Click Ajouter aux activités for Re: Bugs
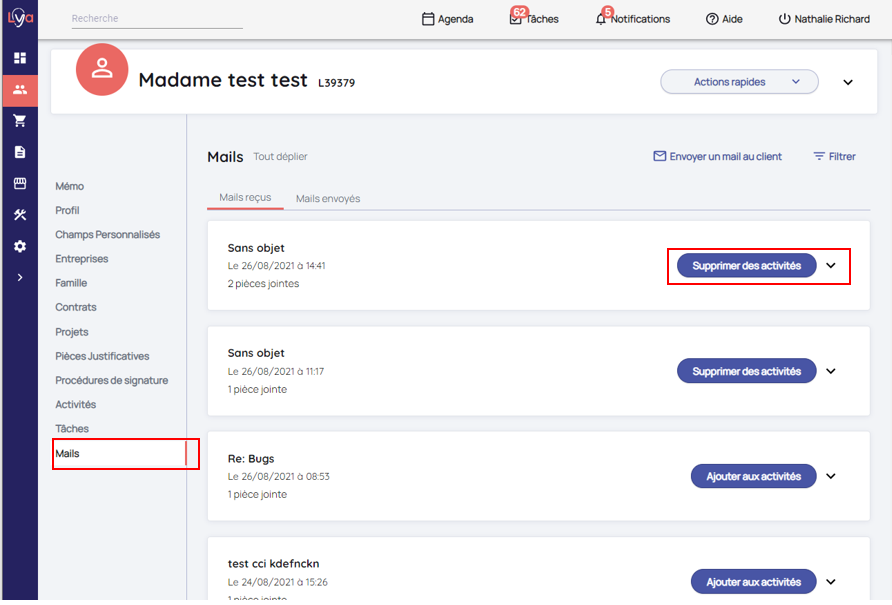892x605 pixels. [x=753, y=477]
